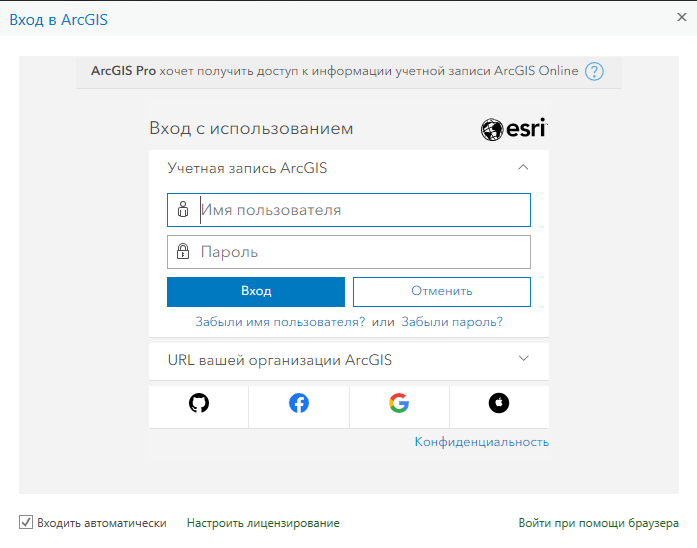This screenshot has height=548, width=697.
Task: Sign in with Apple icon
Action: pos(499,403)
